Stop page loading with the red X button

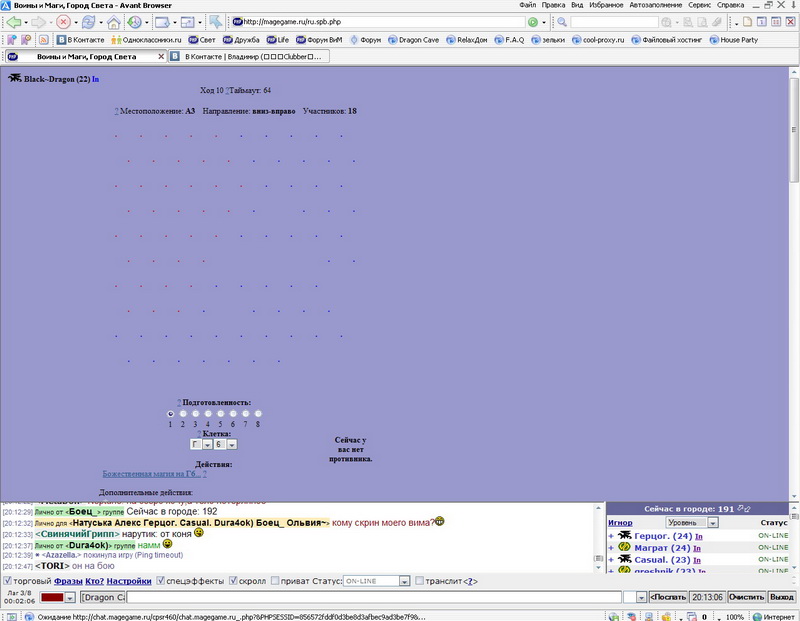[x=63, y=22]
